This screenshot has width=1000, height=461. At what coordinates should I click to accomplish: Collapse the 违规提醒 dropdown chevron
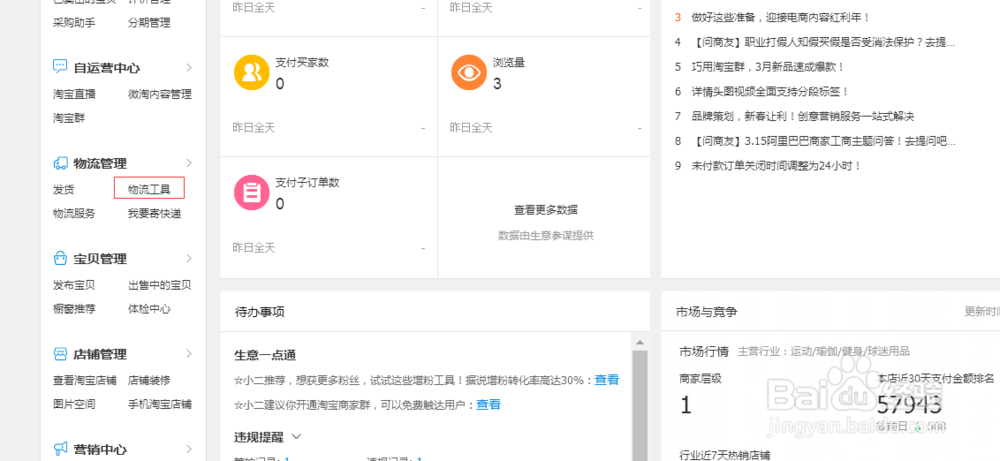[x=296, y=437]
